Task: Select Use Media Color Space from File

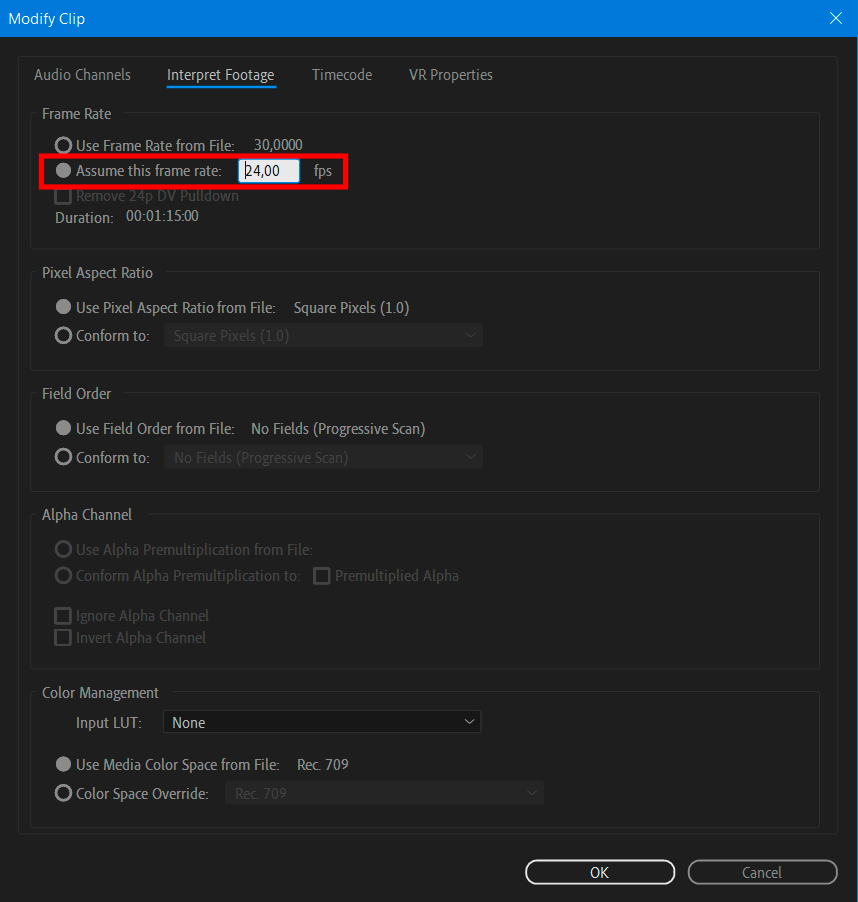Action: pyautogui.click(x=63, y=764)
